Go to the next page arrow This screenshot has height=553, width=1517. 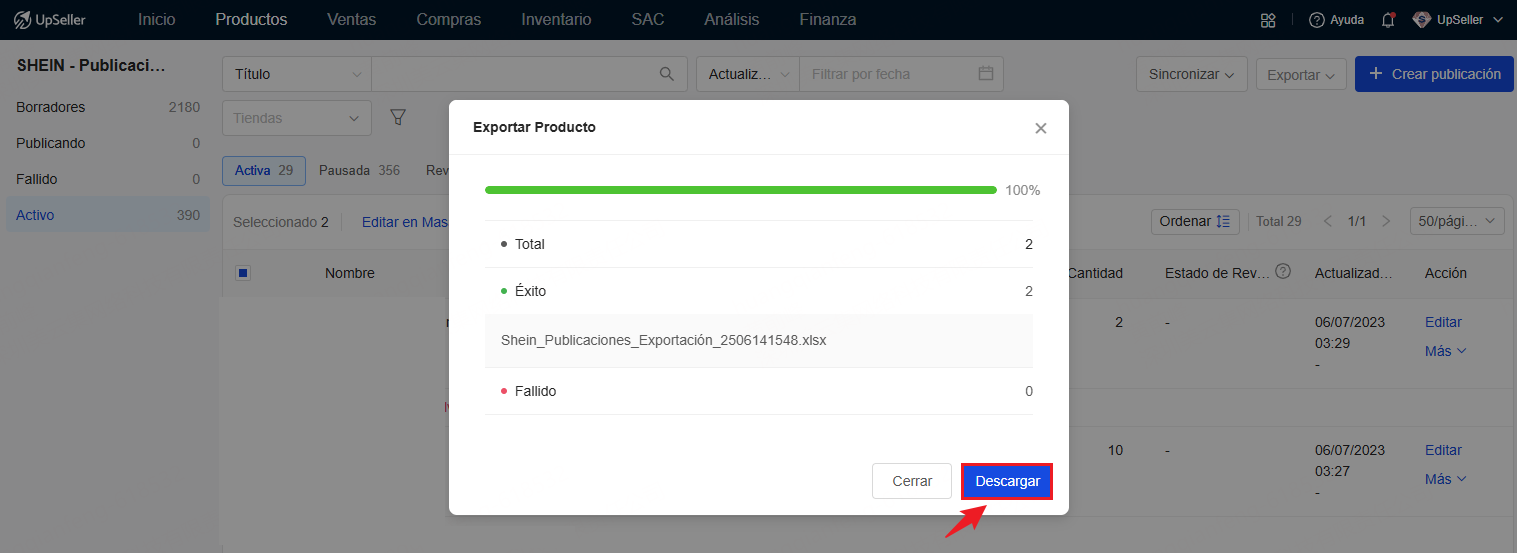point(1386,221)
